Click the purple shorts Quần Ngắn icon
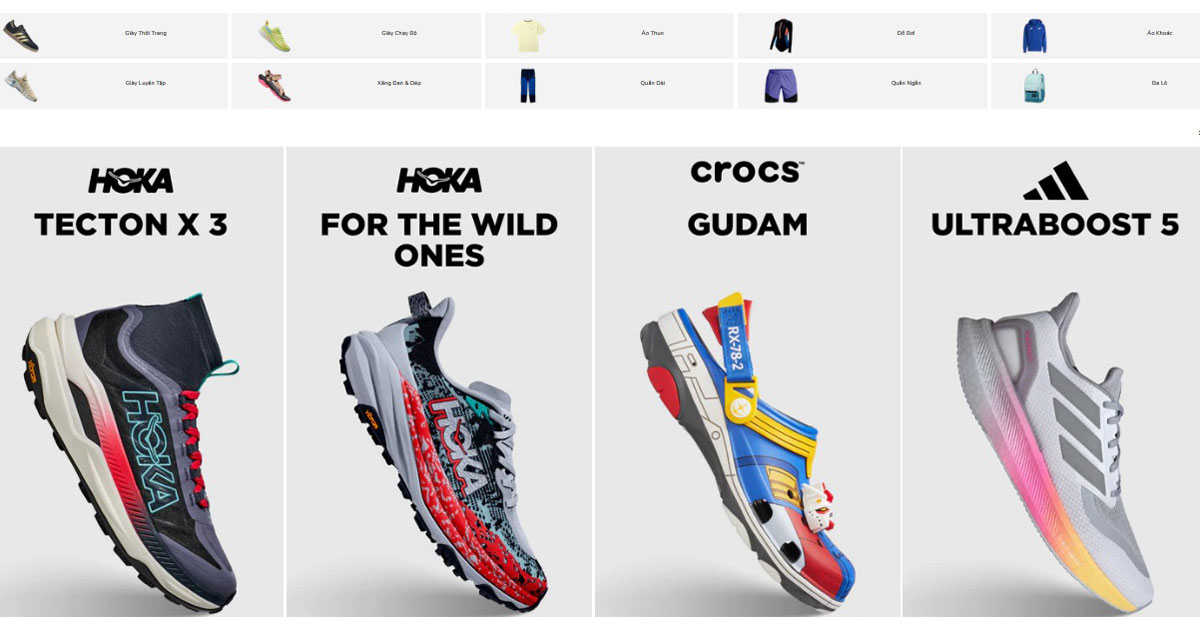The image size is (1200, 627). point(780,86)
